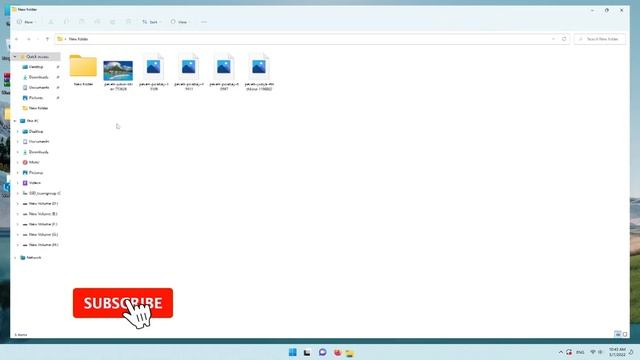Open the SSD (C:) drive

41,193
